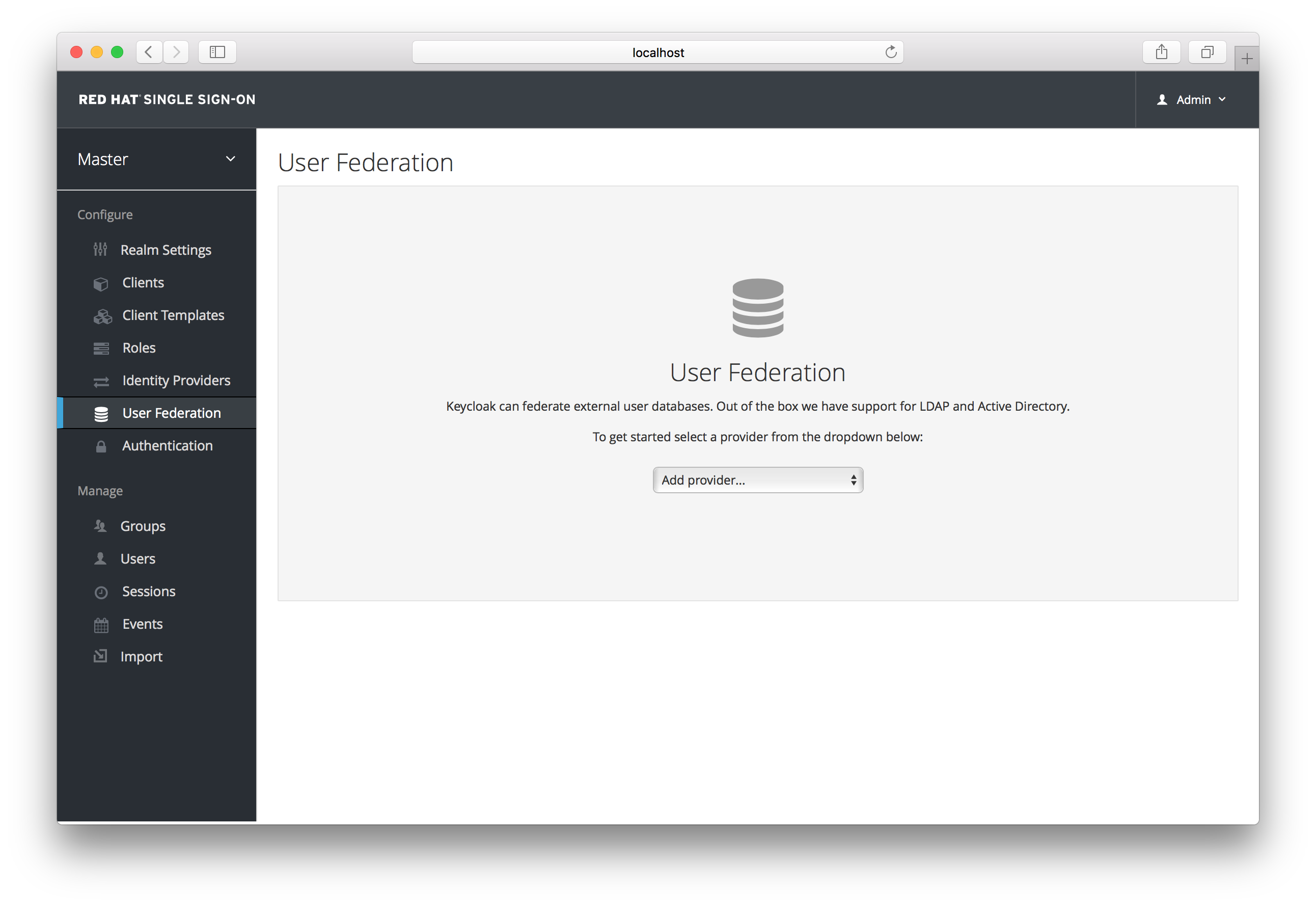The width and height of the screenshot is (1316, 906).
Task: Click the Realm Settings icon
Action: (100, 250)
